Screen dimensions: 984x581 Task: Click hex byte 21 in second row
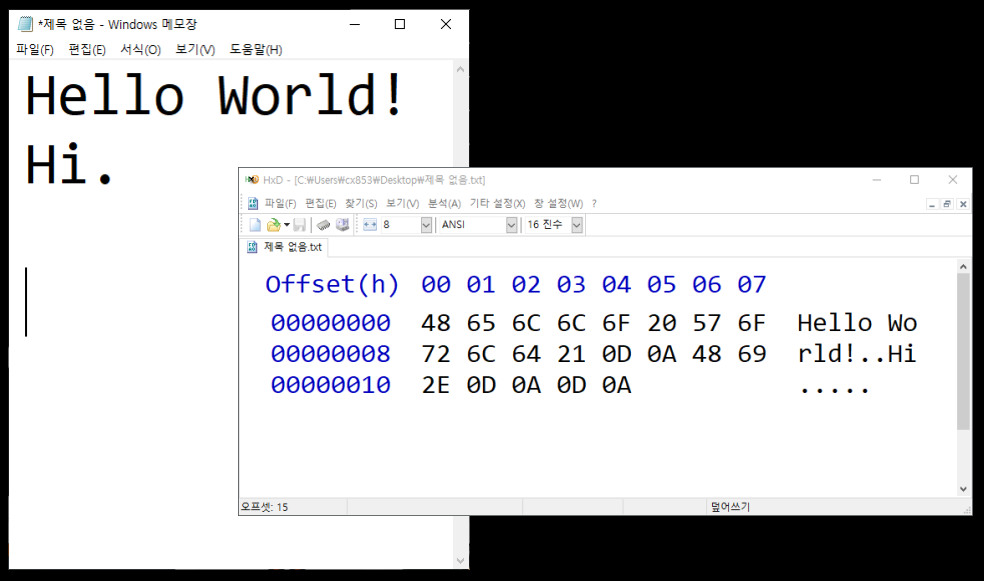[x=571, y=354]
